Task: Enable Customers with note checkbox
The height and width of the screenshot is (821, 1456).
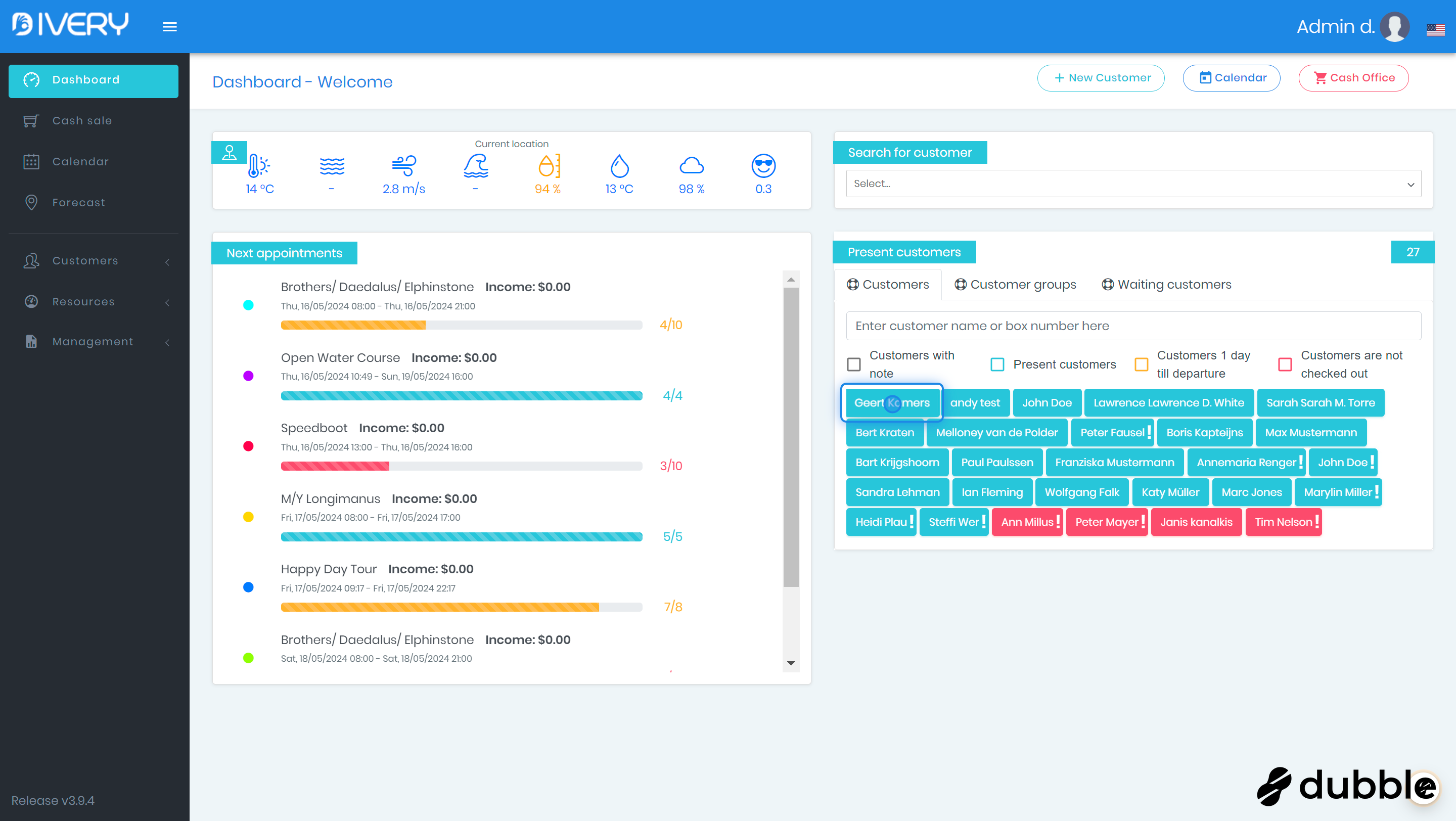Action: tap(853, 364)
